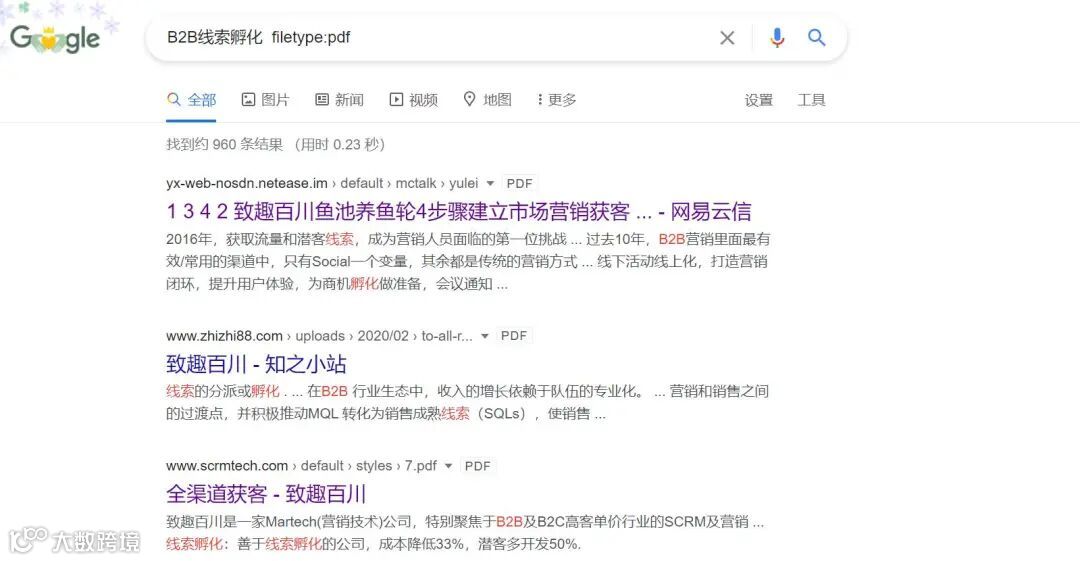This screenshot has height=561, width=1080.
Task: Expand dropdown arrow next to scrmtech.com URL
Action: (x=448, y=466)
